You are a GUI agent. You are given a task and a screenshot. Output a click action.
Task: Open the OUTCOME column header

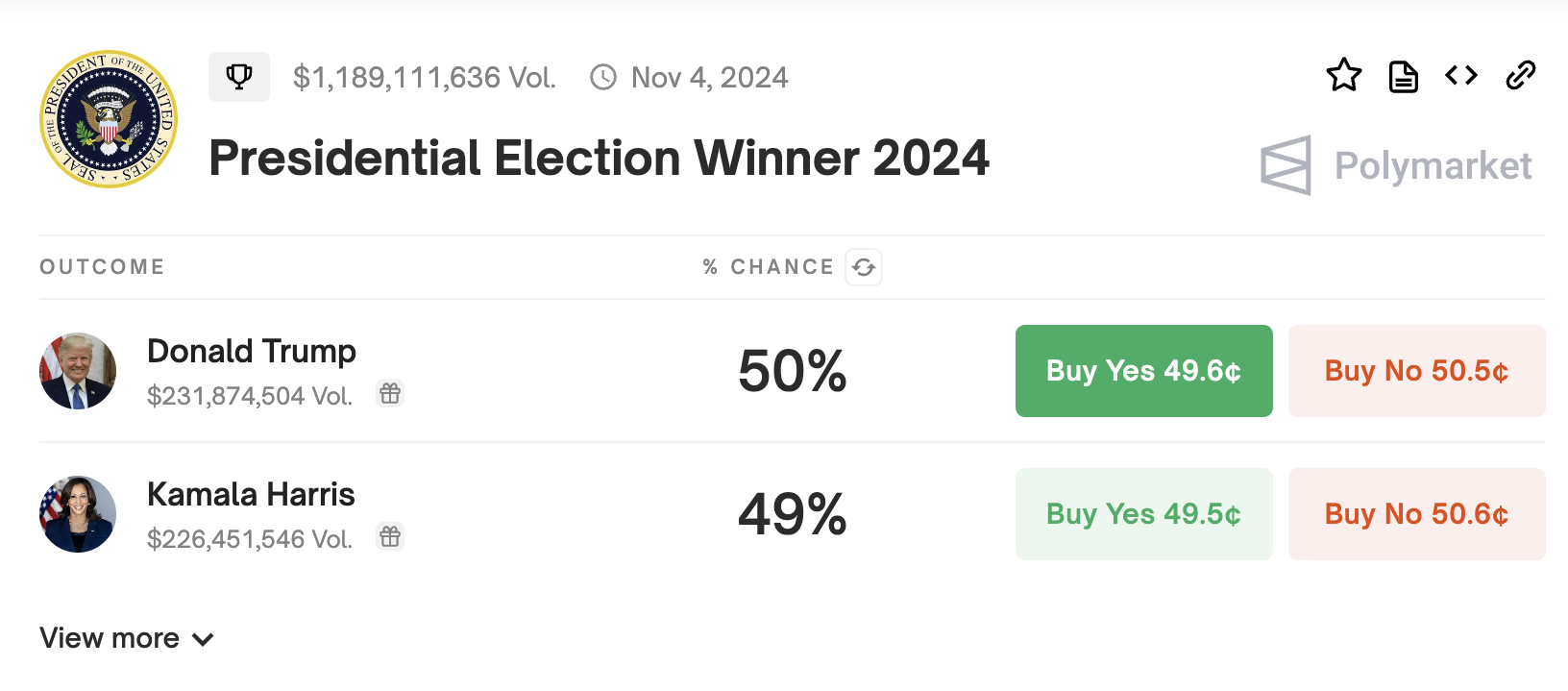click(102, 266)
